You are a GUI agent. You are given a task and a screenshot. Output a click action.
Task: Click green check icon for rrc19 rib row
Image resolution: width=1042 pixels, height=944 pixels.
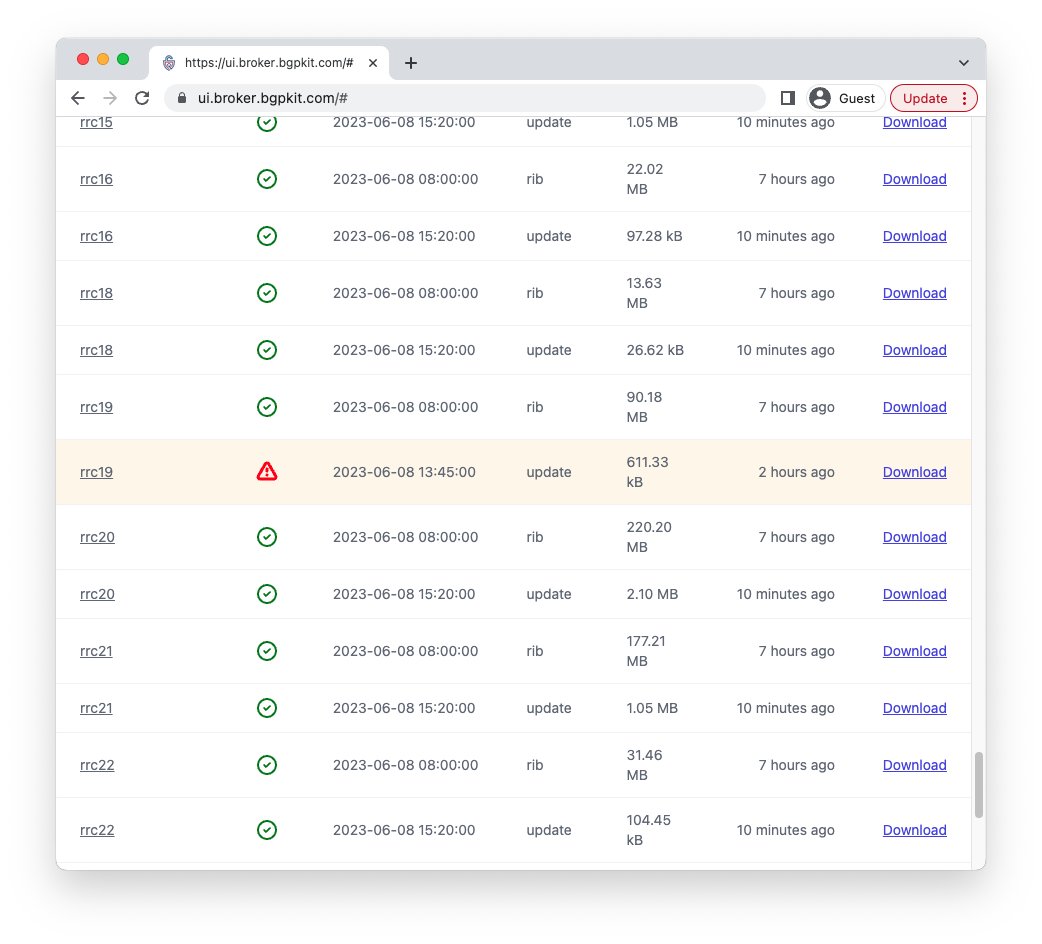click(267, 407)
